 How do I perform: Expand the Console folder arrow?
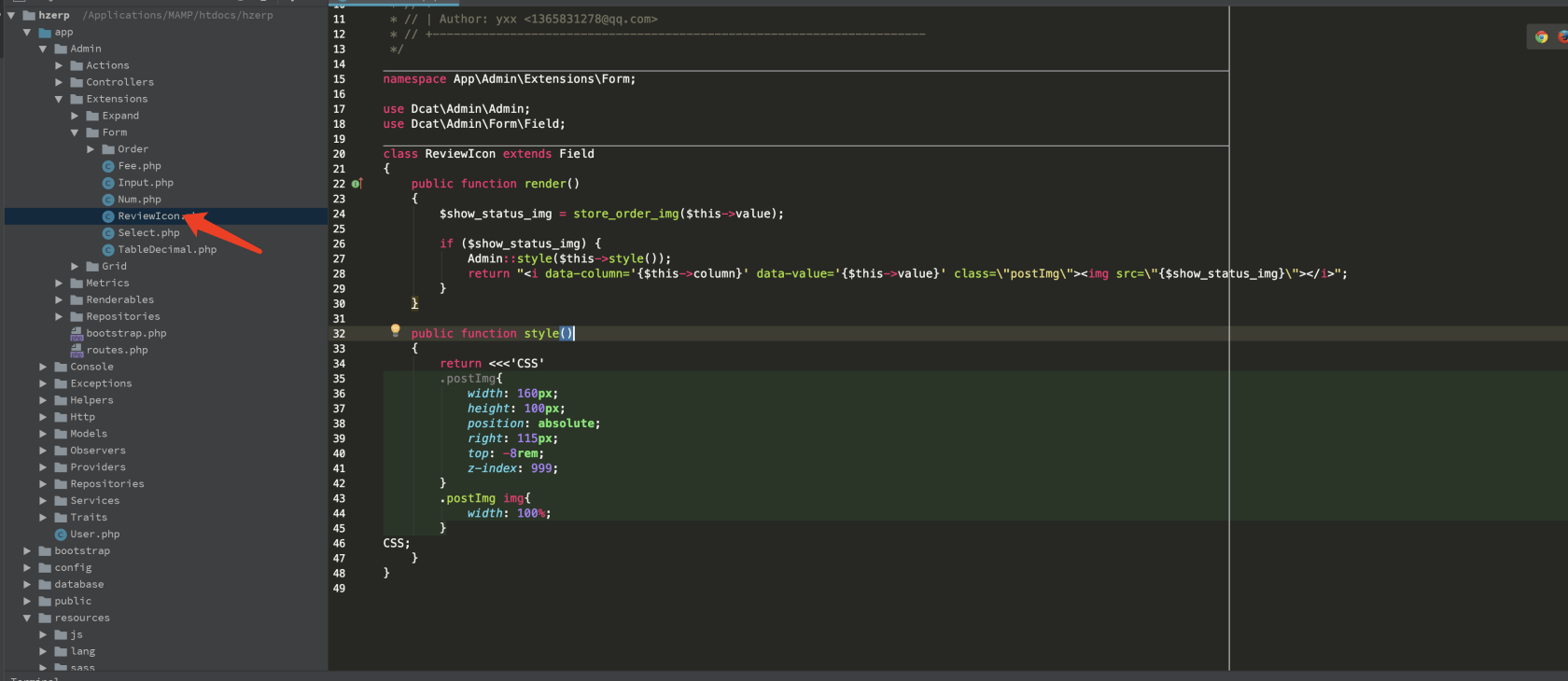pyautogui.click(x=43, y=368)
